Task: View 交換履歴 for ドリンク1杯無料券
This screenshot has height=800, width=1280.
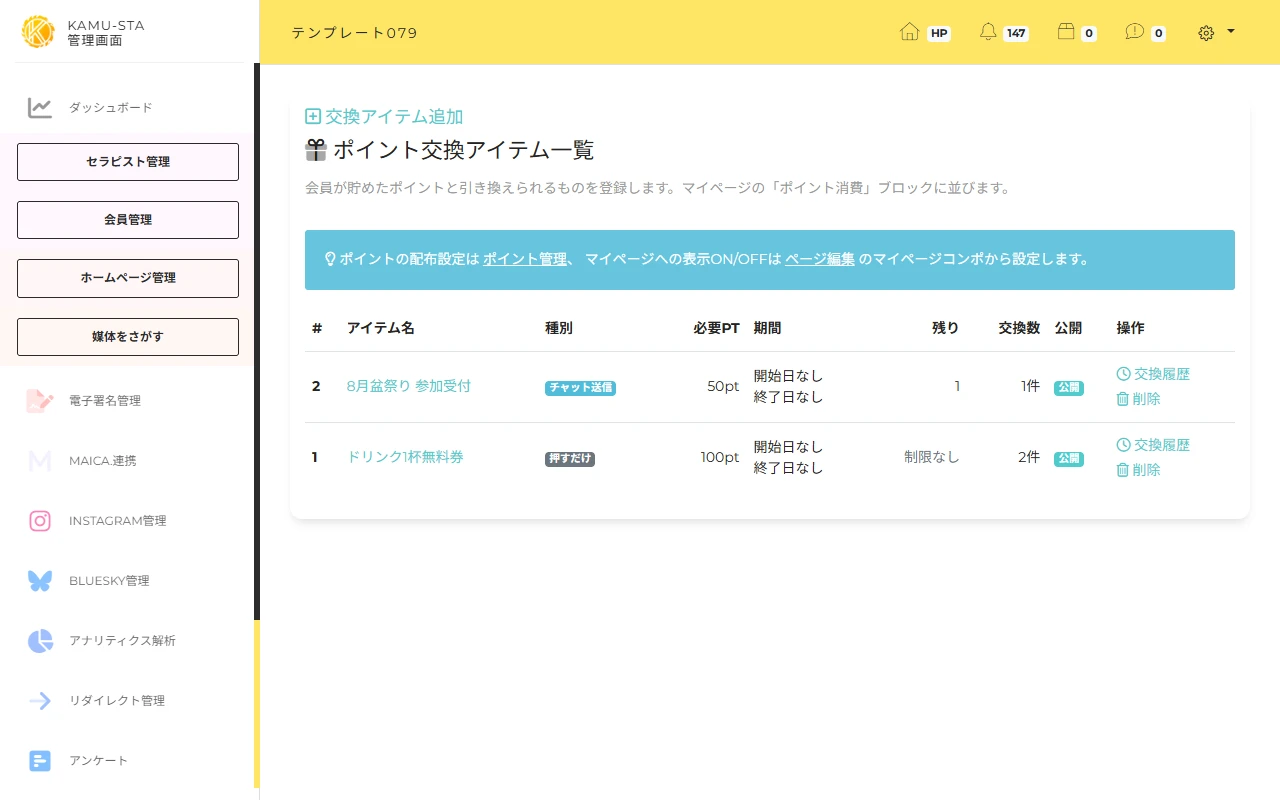Action: [x=1153, y=445]
